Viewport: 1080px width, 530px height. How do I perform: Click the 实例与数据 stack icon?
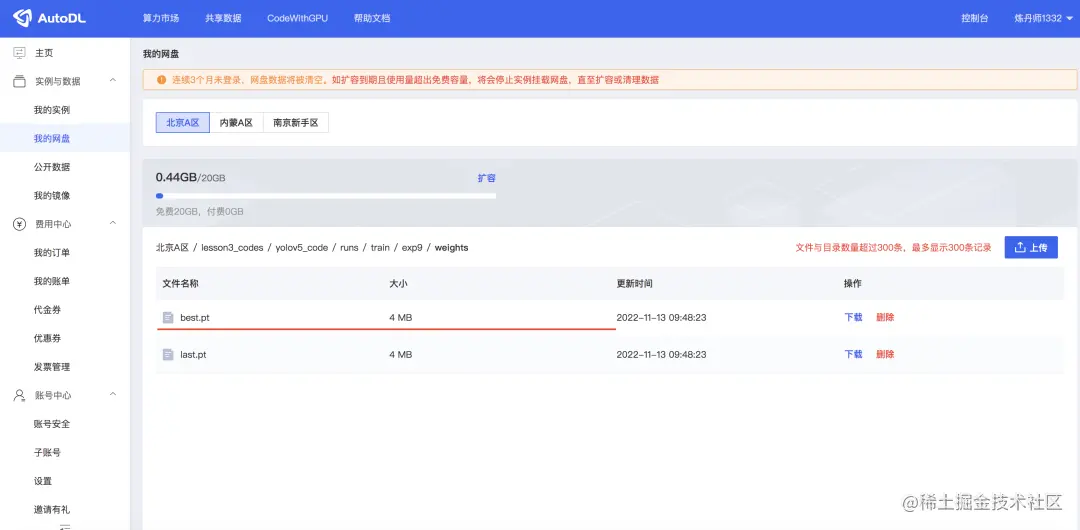coord(19,81)
